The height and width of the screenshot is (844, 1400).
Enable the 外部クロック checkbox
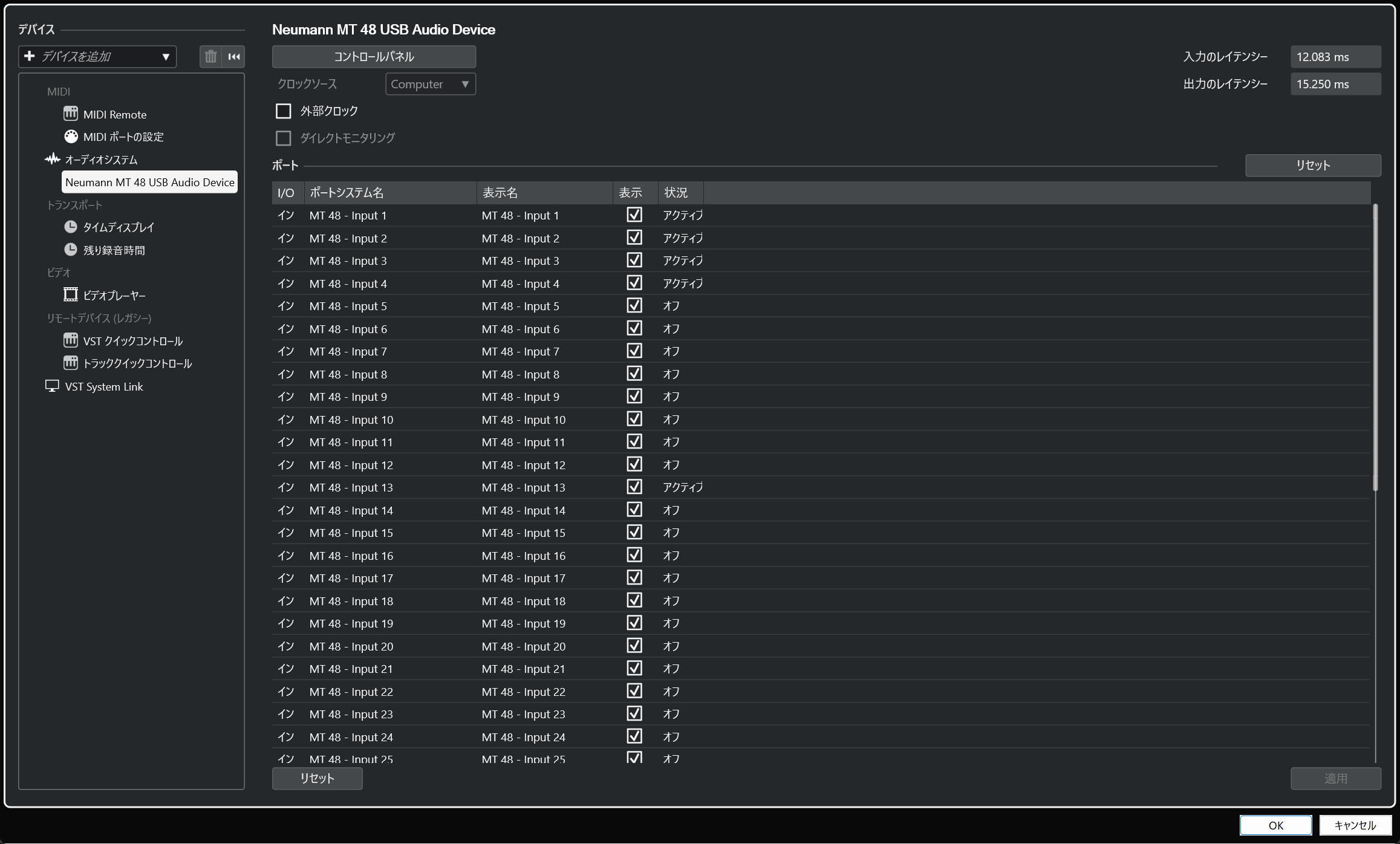(283, 111)
